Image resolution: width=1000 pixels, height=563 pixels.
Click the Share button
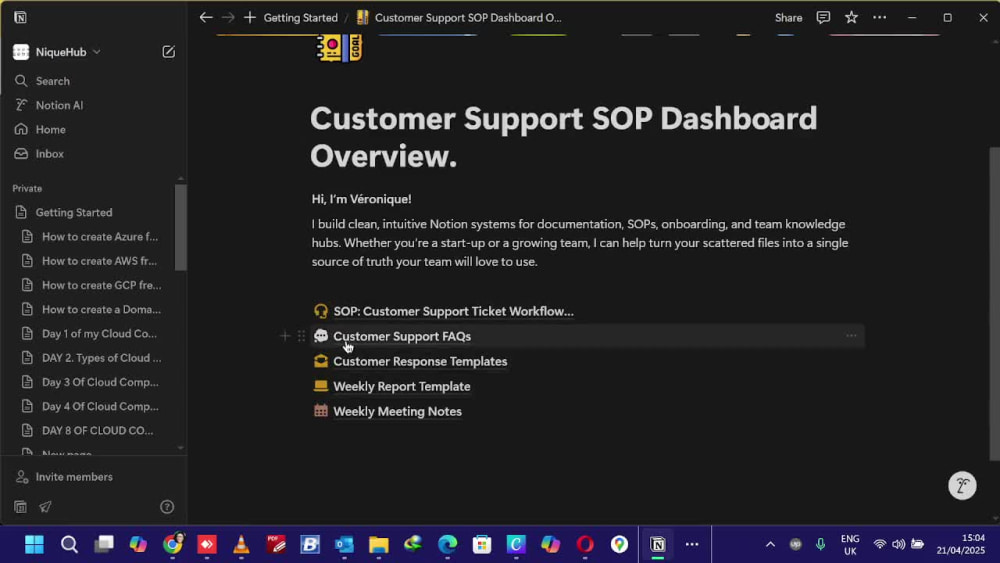pyautogui.click(x=788, y=18)
